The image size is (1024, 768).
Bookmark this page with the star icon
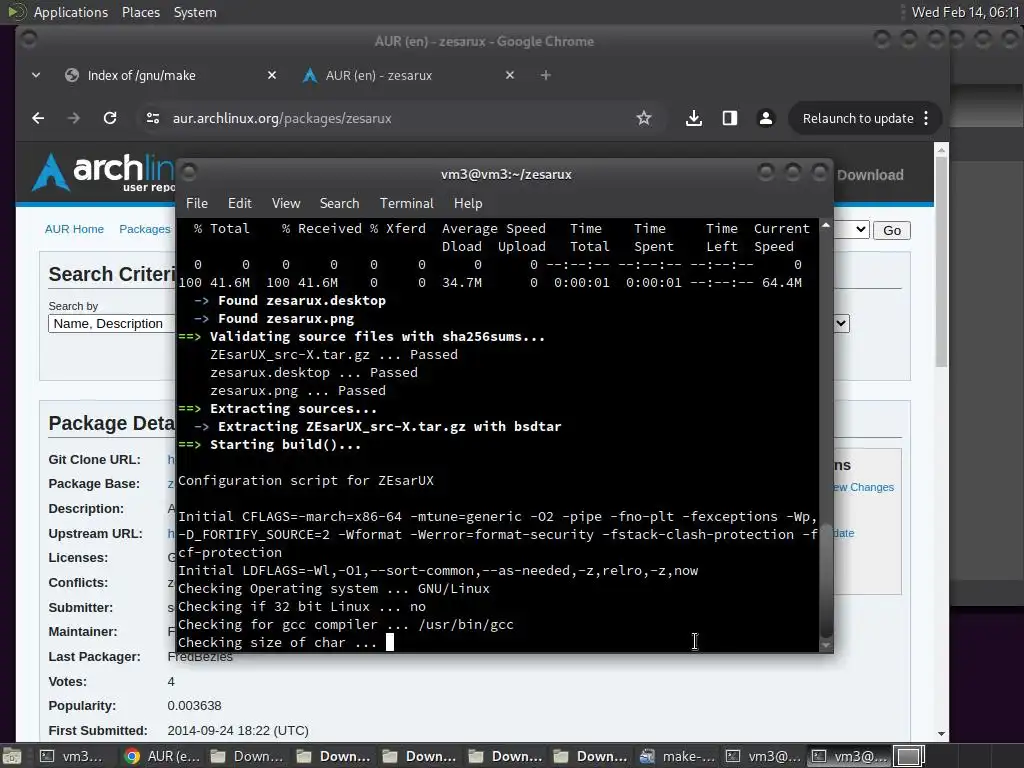point(644,118)
